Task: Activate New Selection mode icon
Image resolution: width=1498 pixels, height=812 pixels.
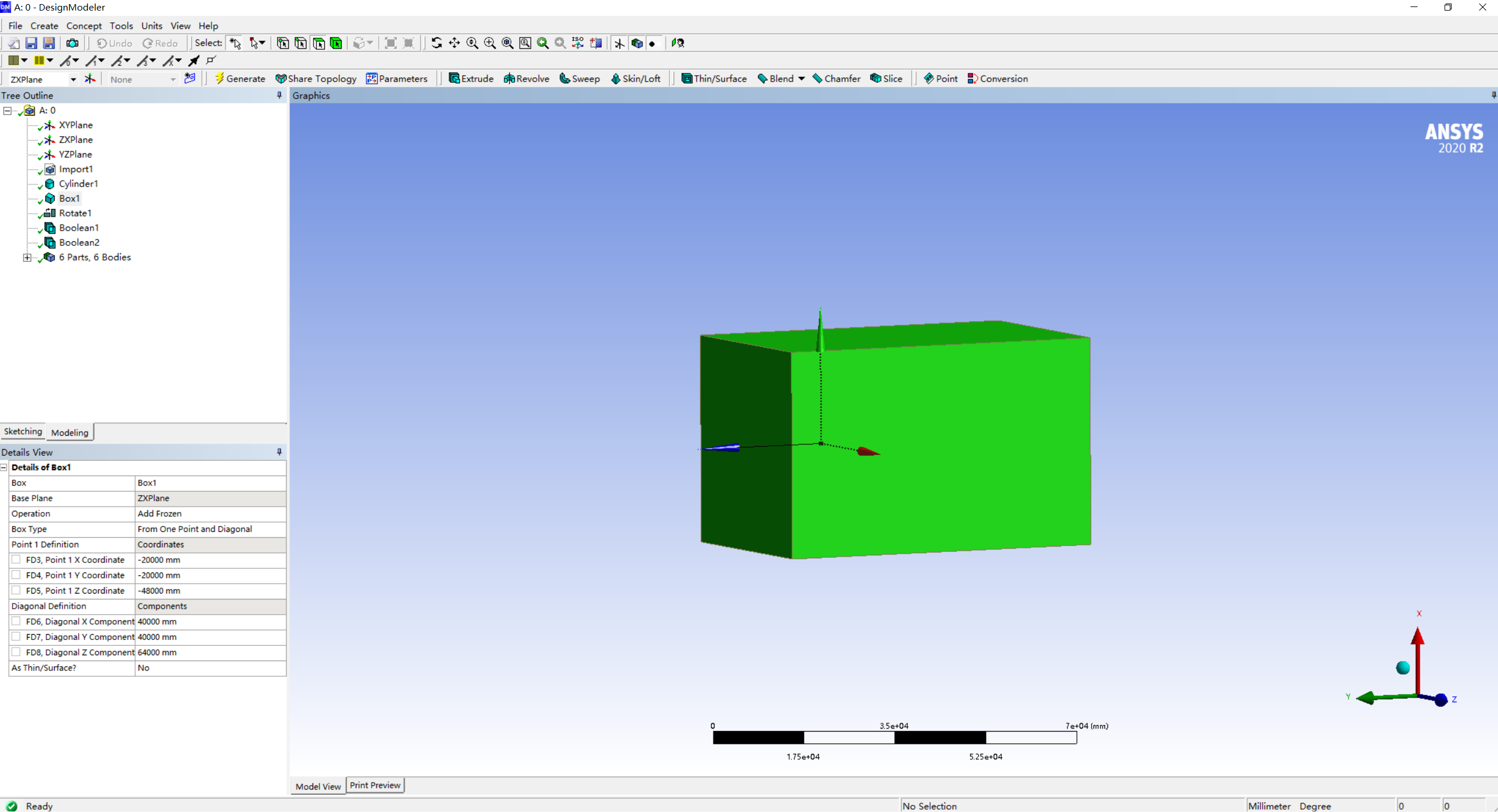Action: [x=235, y=43]
